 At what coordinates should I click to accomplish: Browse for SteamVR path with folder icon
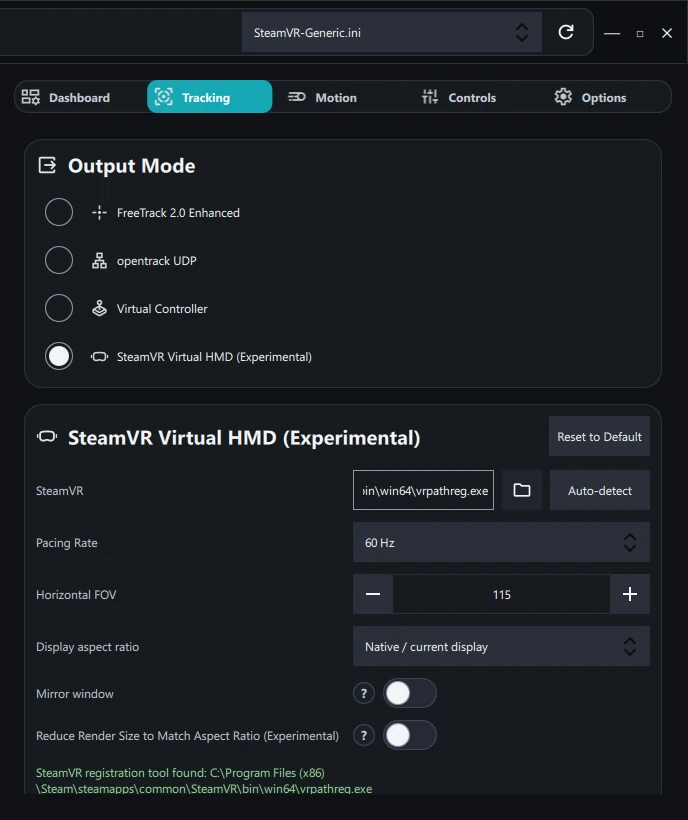(x=522, y=490)
